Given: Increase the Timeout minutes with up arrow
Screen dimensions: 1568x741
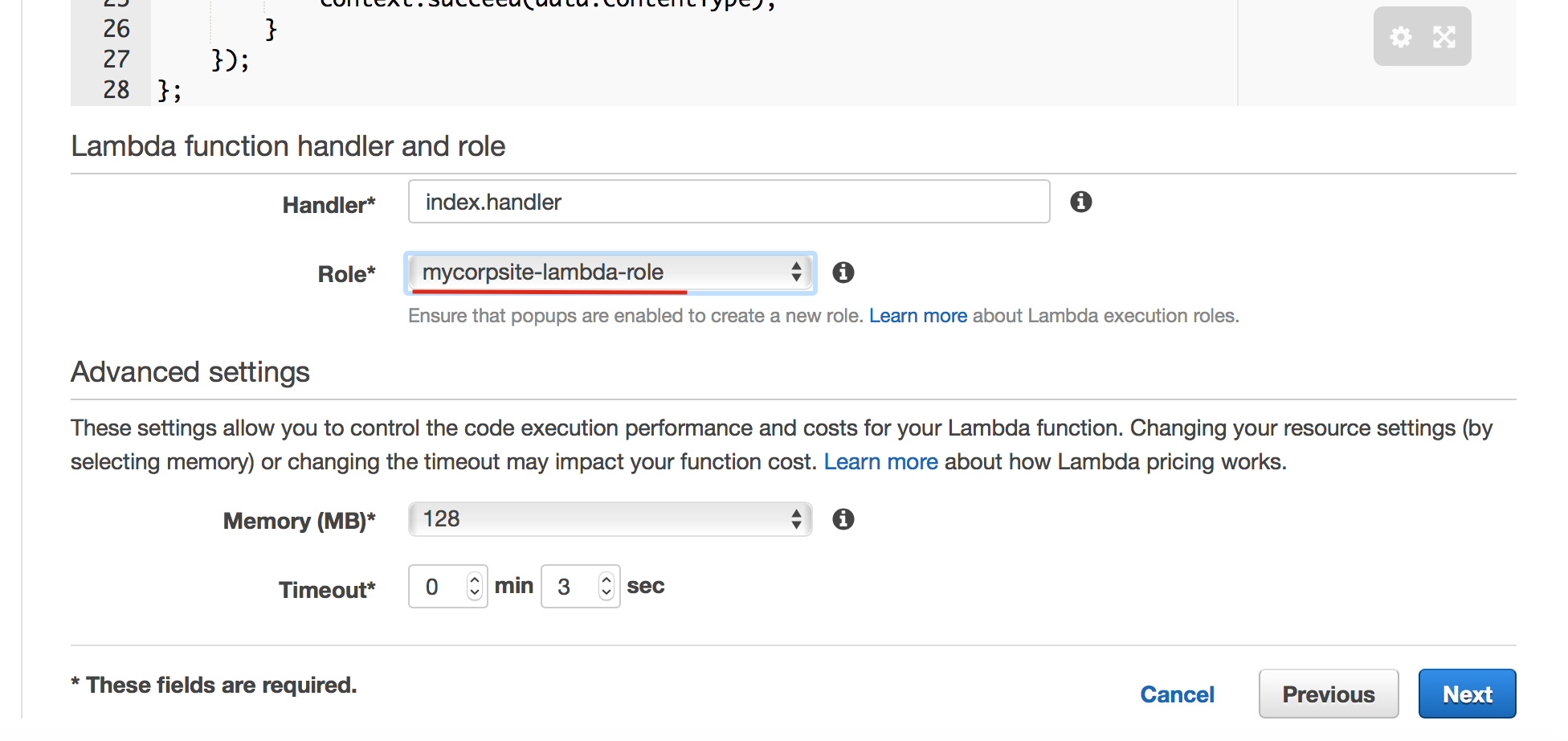Looking at the screenshot, I should 475,579.
